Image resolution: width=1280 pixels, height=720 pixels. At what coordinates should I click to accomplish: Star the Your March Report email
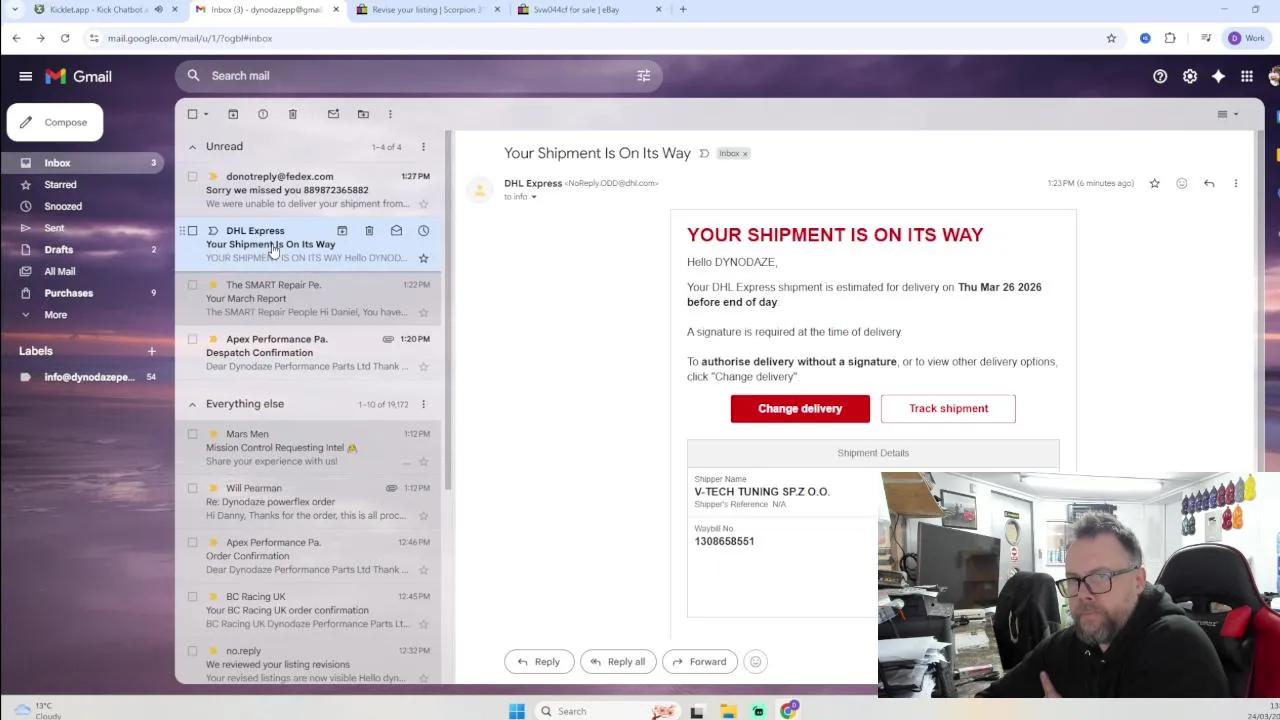[x=423, y=312]
